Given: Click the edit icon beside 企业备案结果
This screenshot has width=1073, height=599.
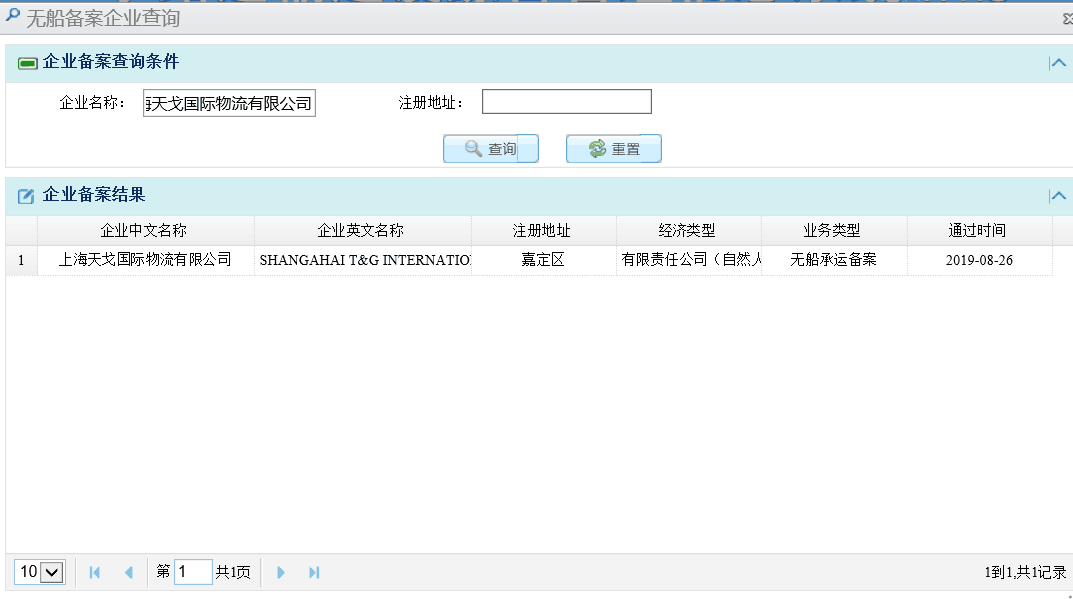Looking at the screenshot, I should 26,196.
